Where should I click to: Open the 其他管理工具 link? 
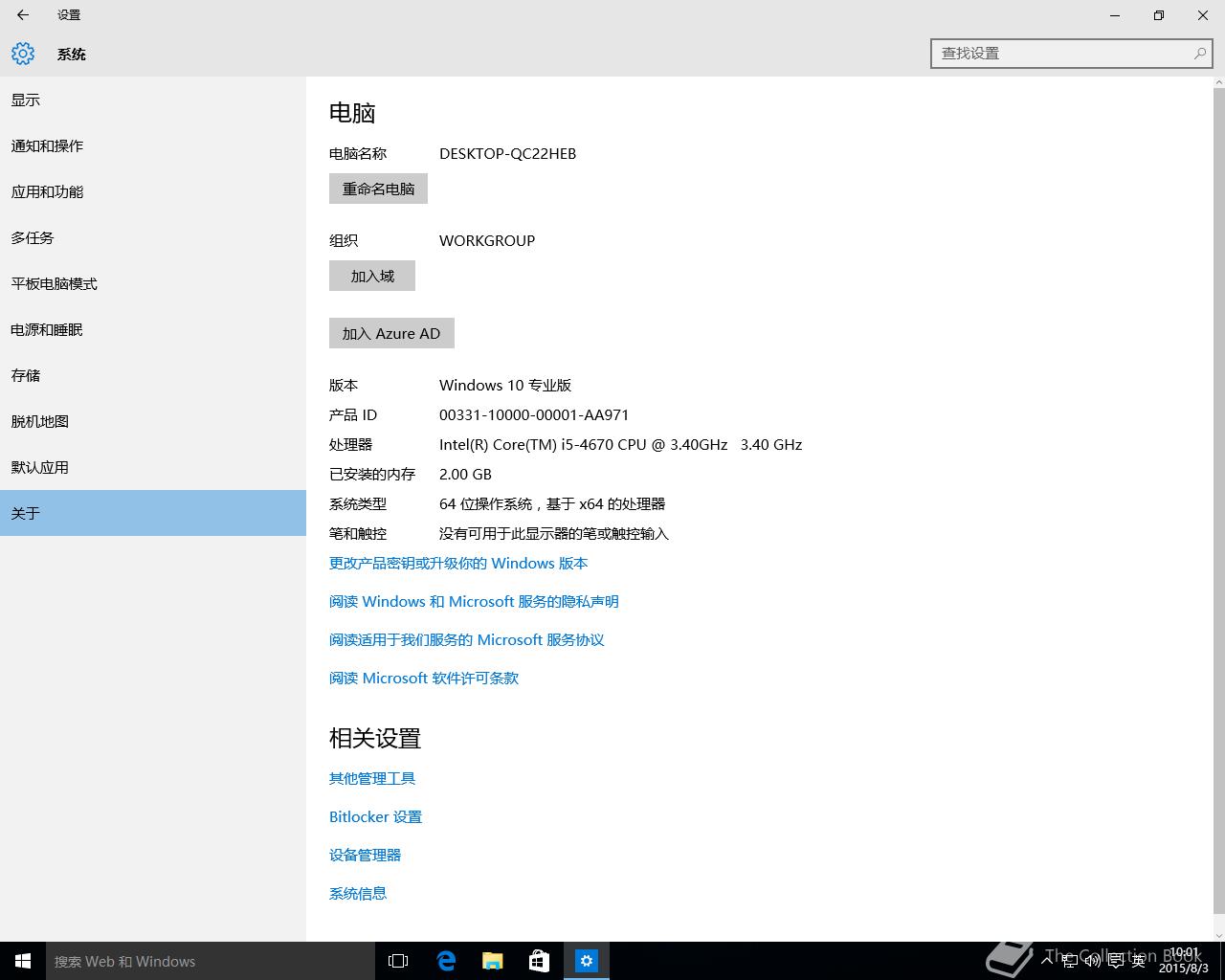[372, 778]
